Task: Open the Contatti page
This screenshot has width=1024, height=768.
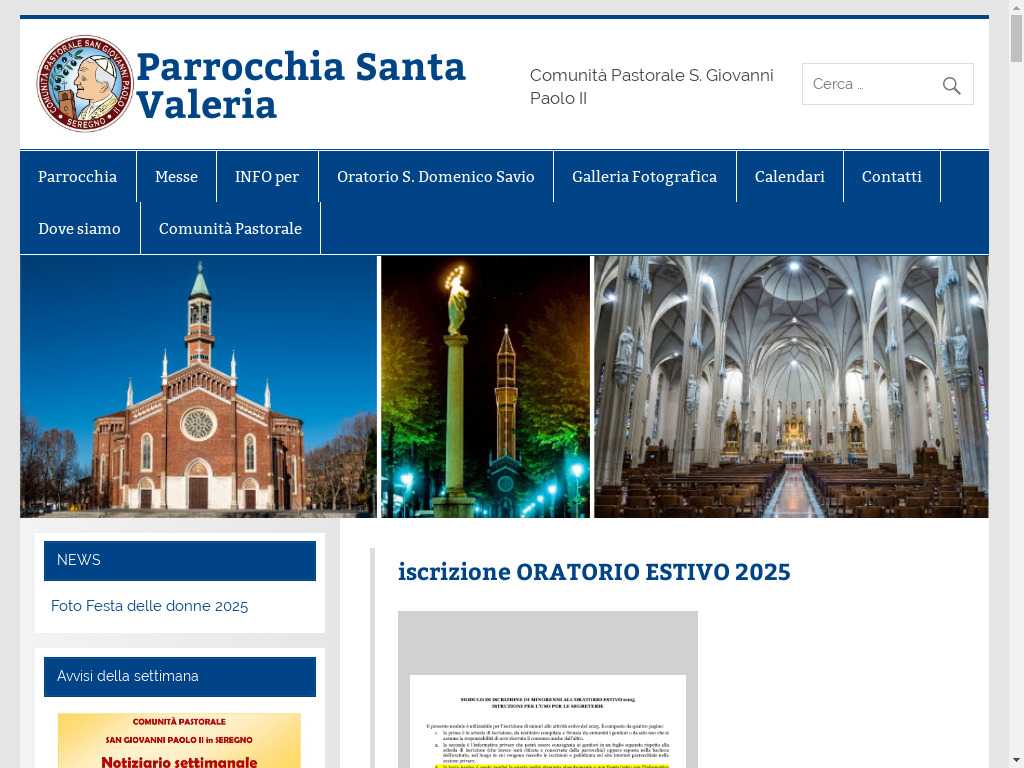Action: [891, 176]
